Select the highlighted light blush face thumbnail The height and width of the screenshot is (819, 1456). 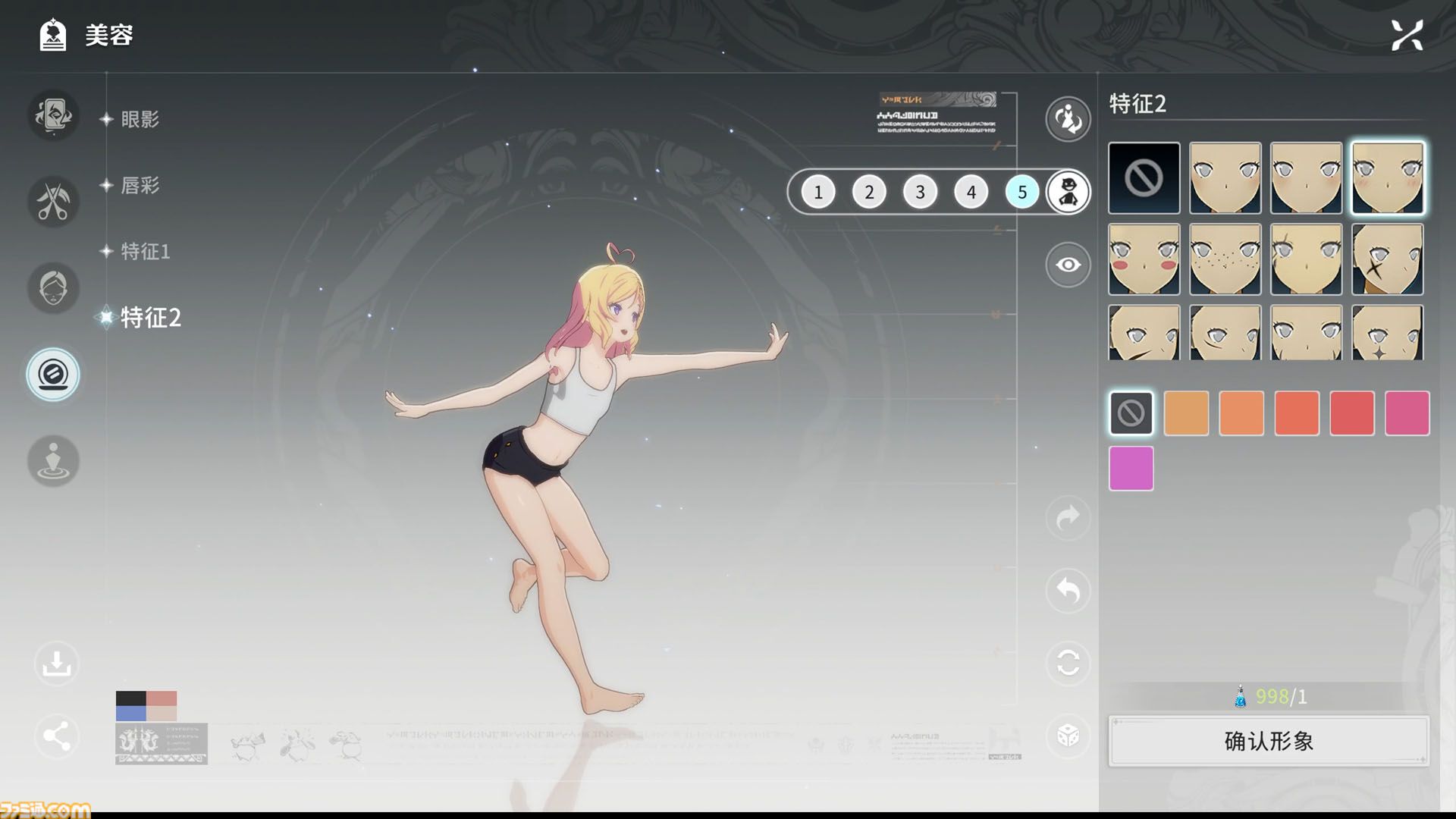(1388, 177)
